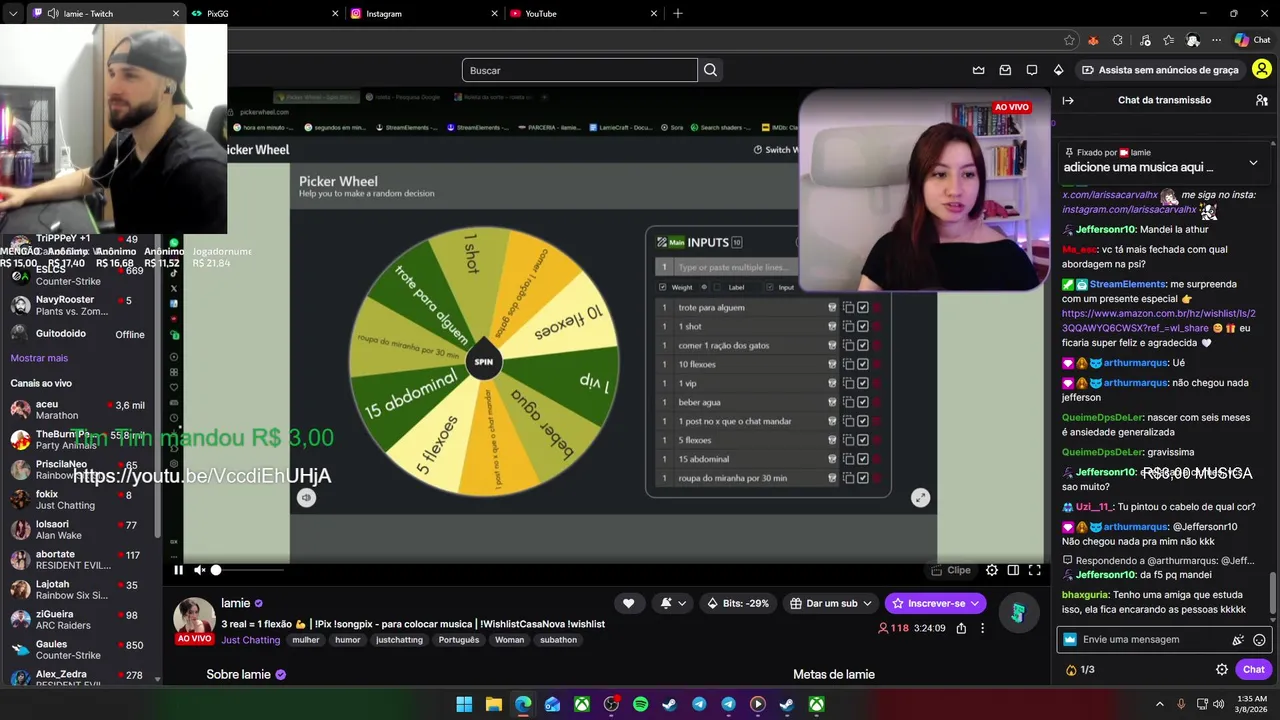Open the Just Chatting category link
Image resolution: width=1280 pixels, height=720 pixels.
(251, 640)
